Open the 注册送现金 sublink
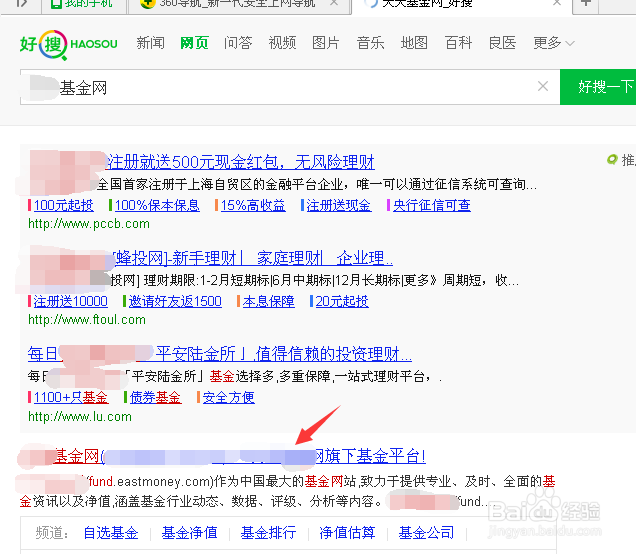 [339, 205]
